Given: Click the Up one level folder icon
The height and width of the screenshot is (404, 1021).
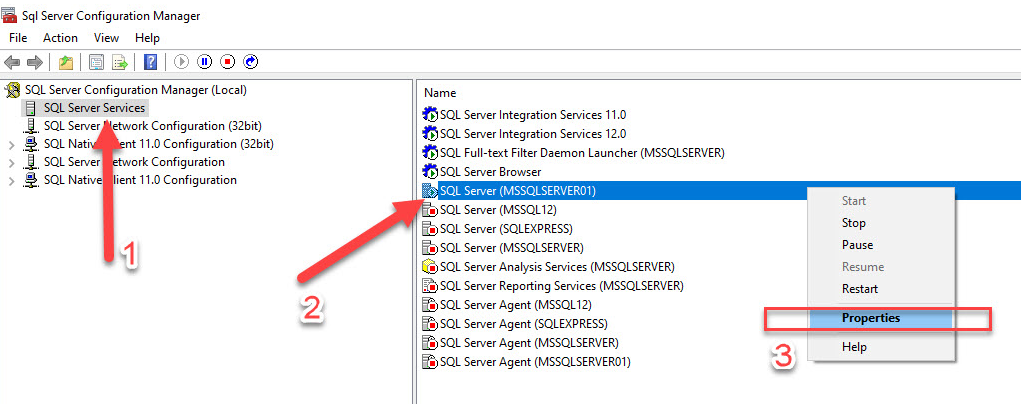Looking at the screenshot, I should [x=66, y=63].
